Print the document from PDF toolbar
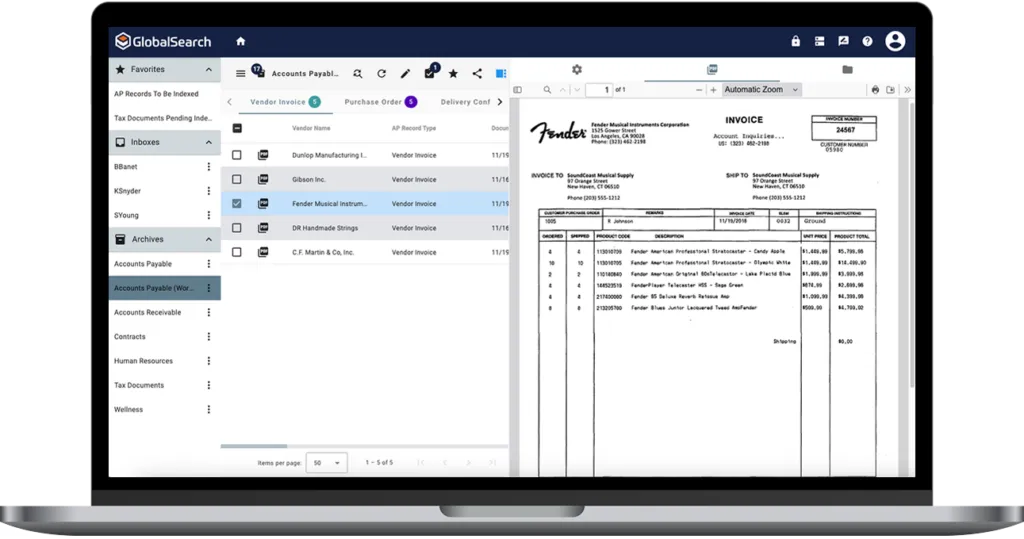Viewport: 1024px width, 539px height. pyautogui.click(x=875, y=90)
